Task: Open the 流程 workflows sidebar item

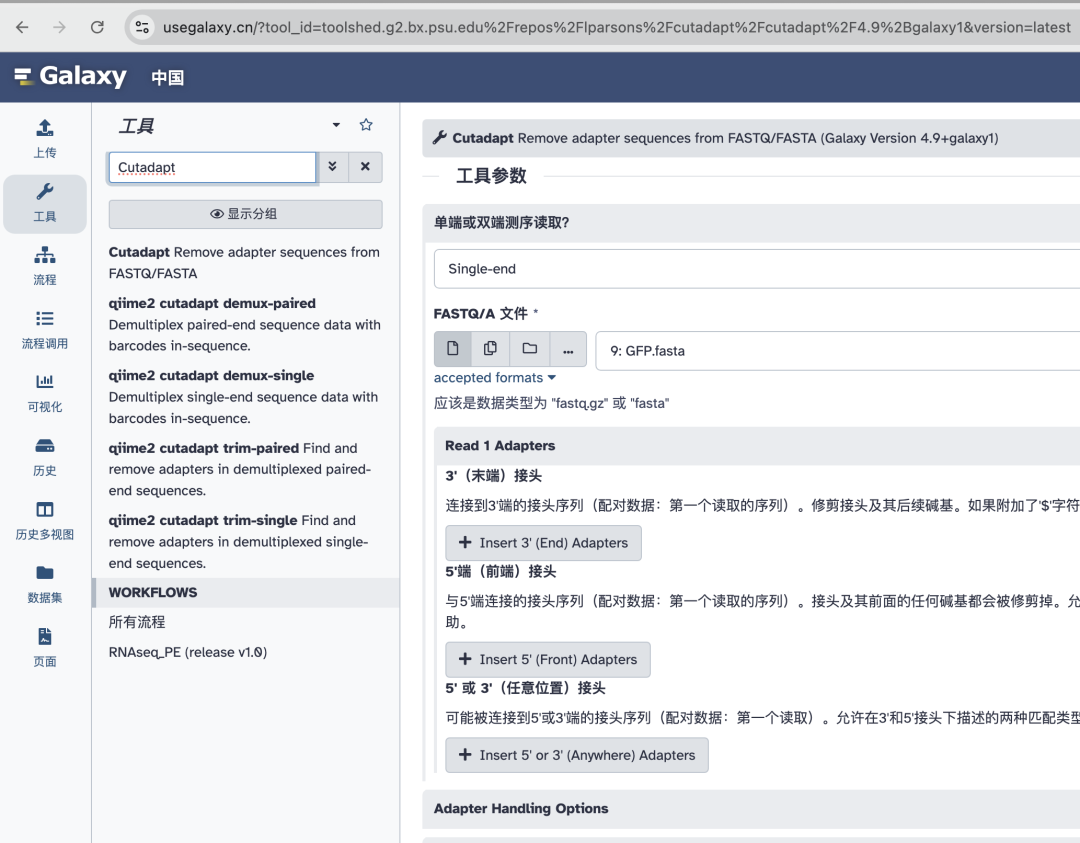Action: 45,266
